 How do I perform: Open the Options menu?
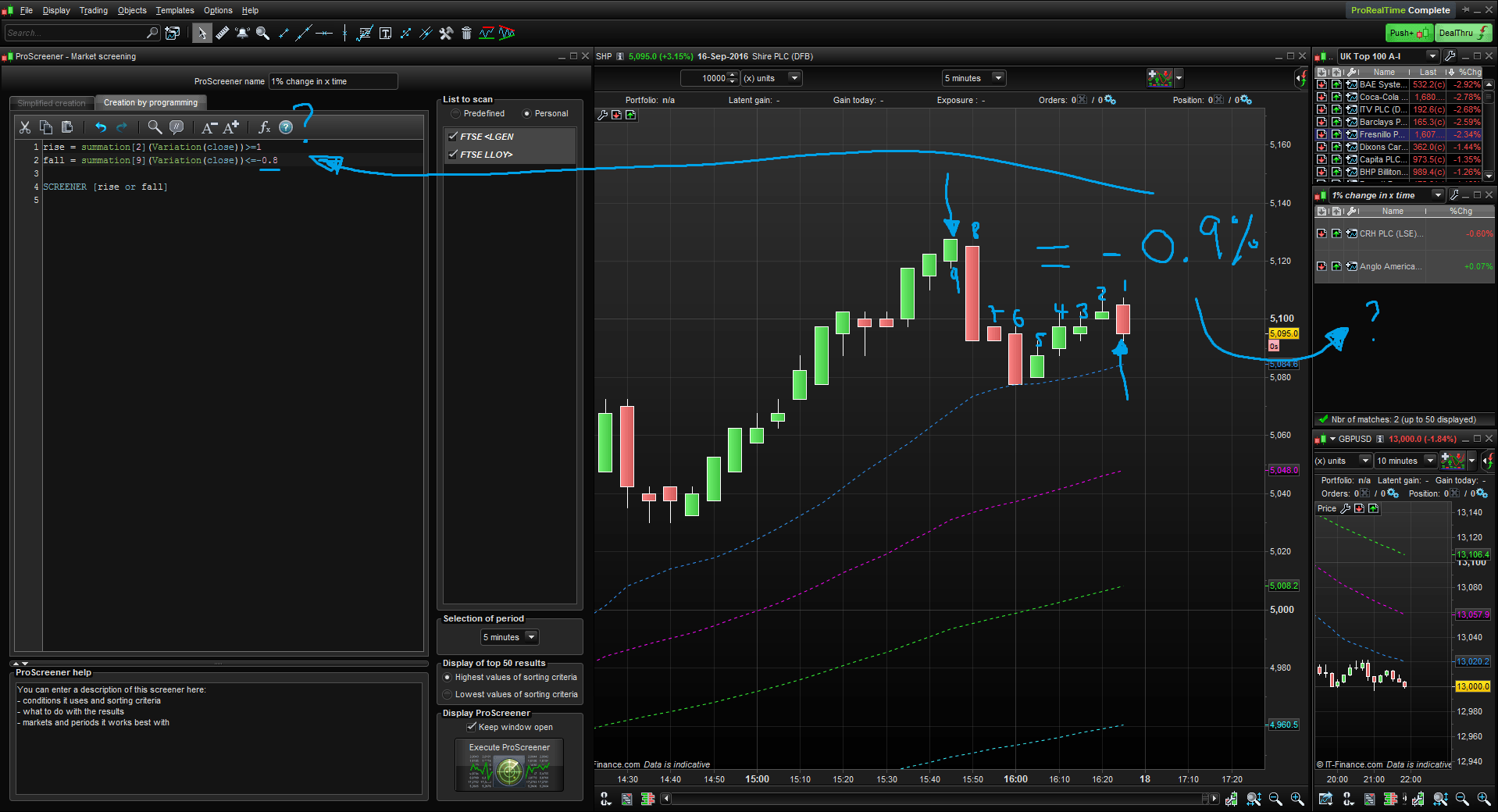tap(218, 10)
